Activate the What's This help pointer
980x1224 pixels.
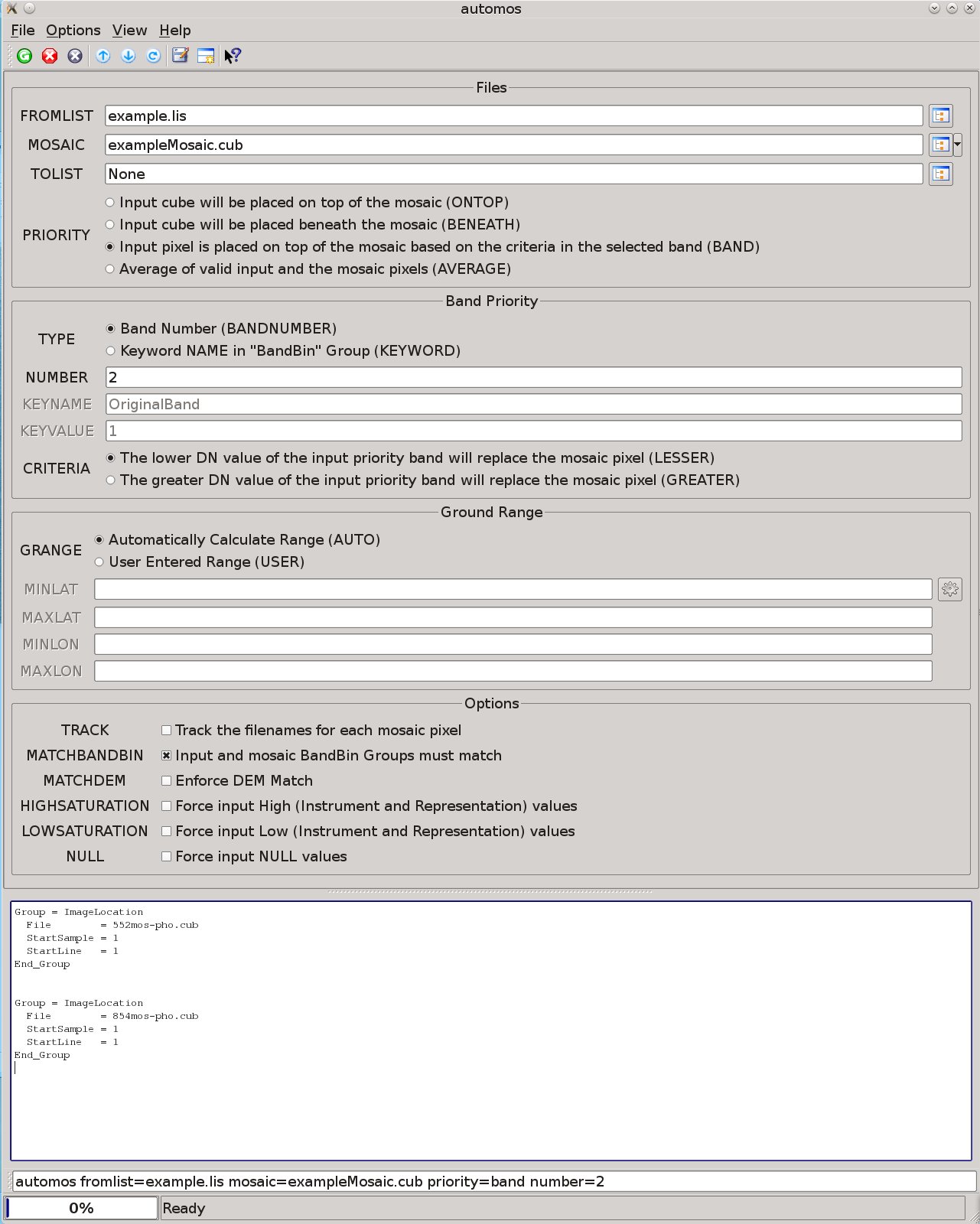[233, 56]
